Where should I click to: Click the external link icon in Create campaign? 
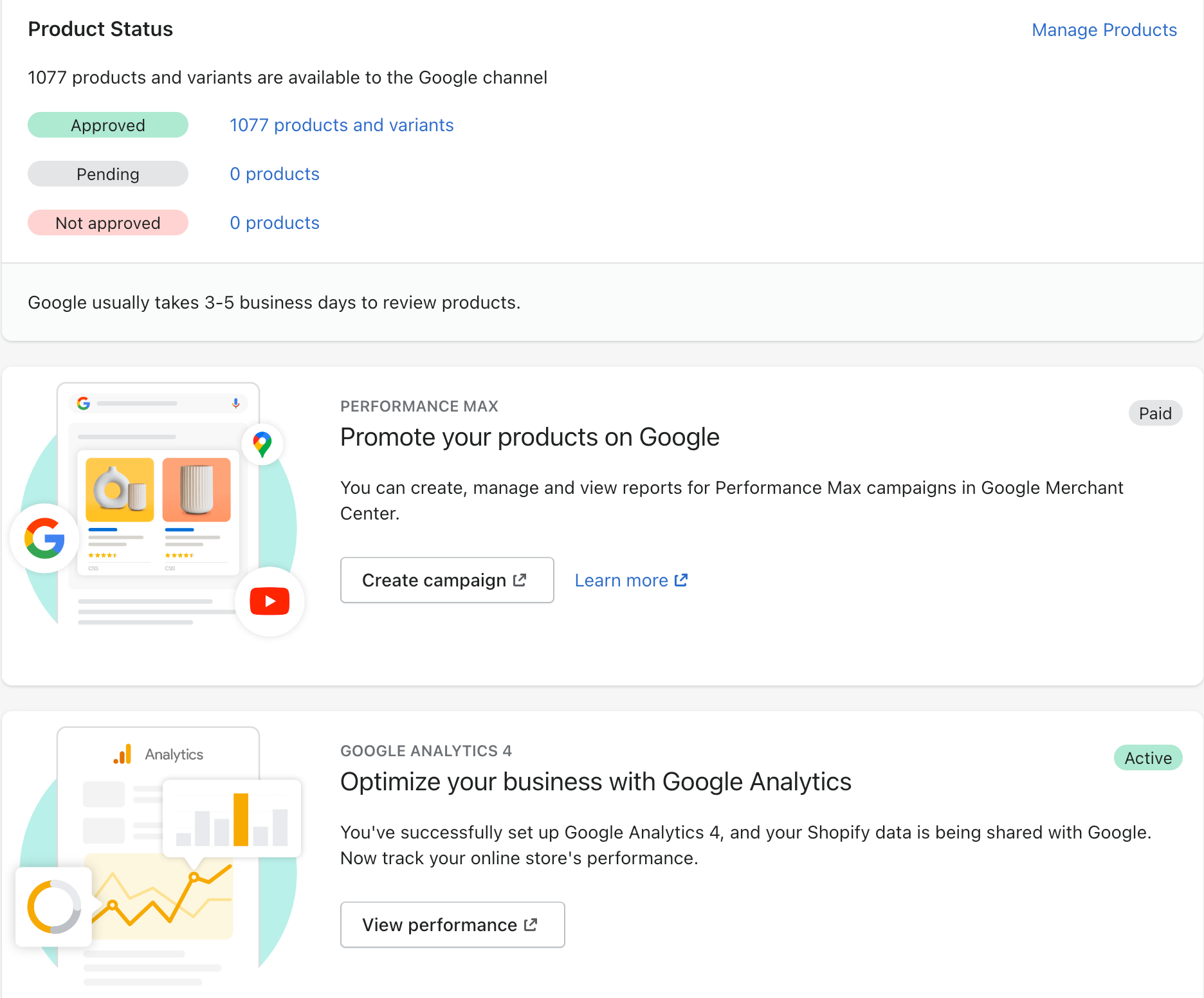coord(520,580)
